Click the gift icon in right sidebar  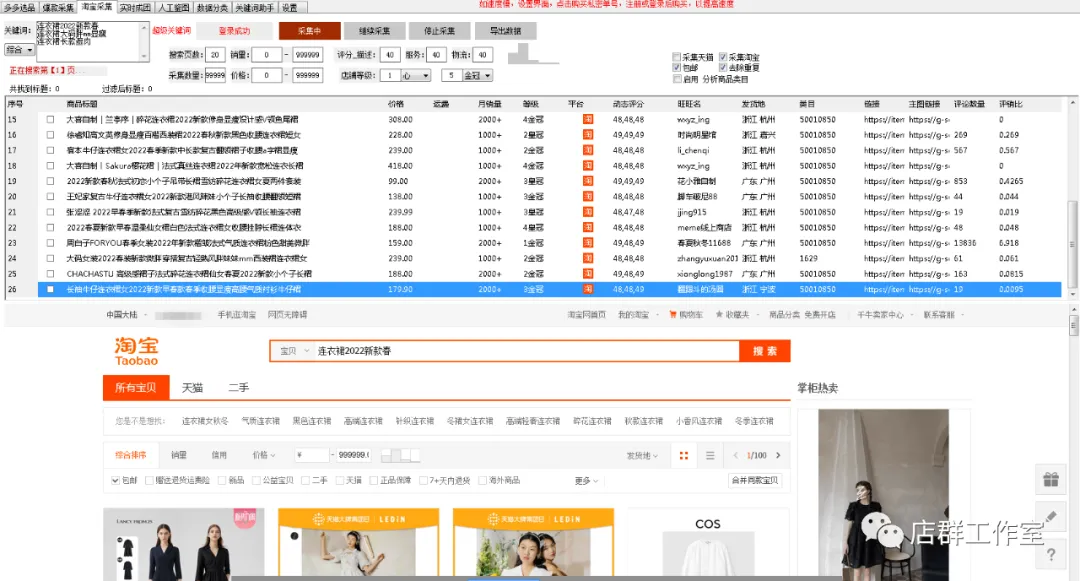point(1050,479)
